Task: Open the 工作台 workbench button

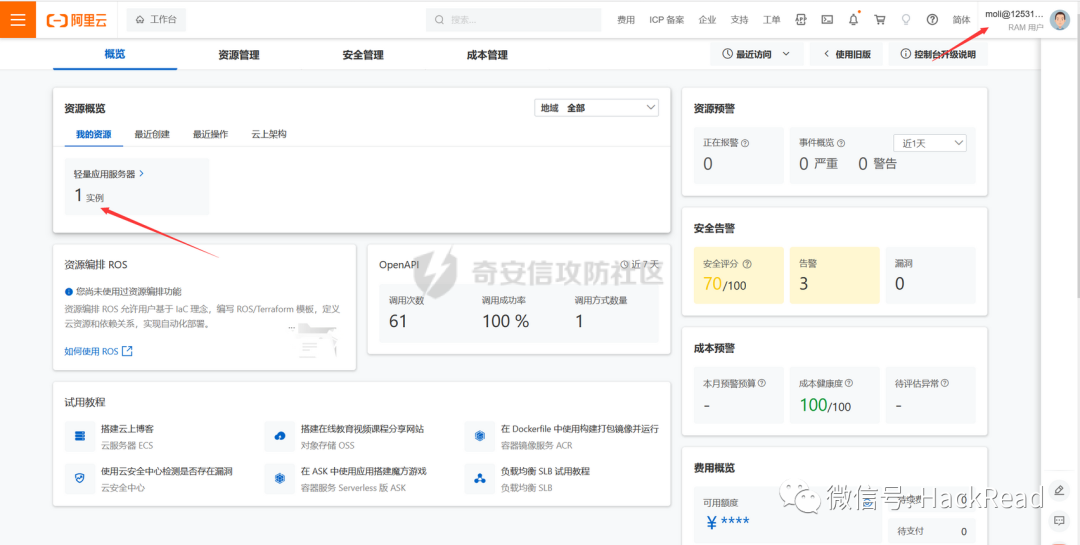Action: pos(156,20)
